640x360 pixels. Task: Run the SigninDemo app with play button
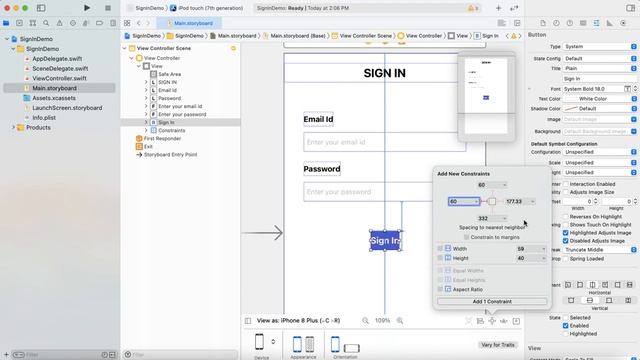coord(87,8)
